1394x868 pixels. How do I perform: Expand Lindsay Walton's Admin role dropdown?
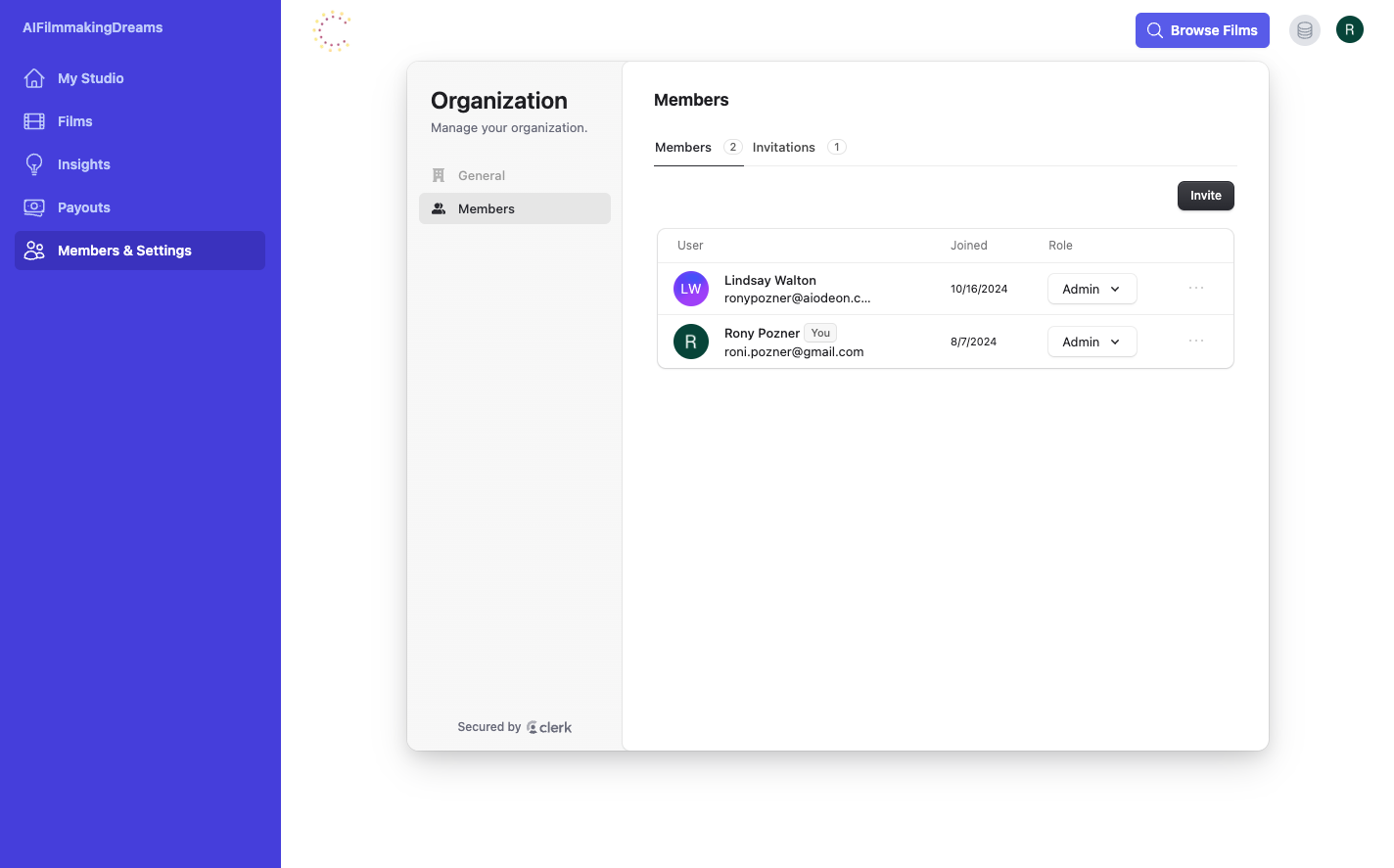pos(1092,289)
